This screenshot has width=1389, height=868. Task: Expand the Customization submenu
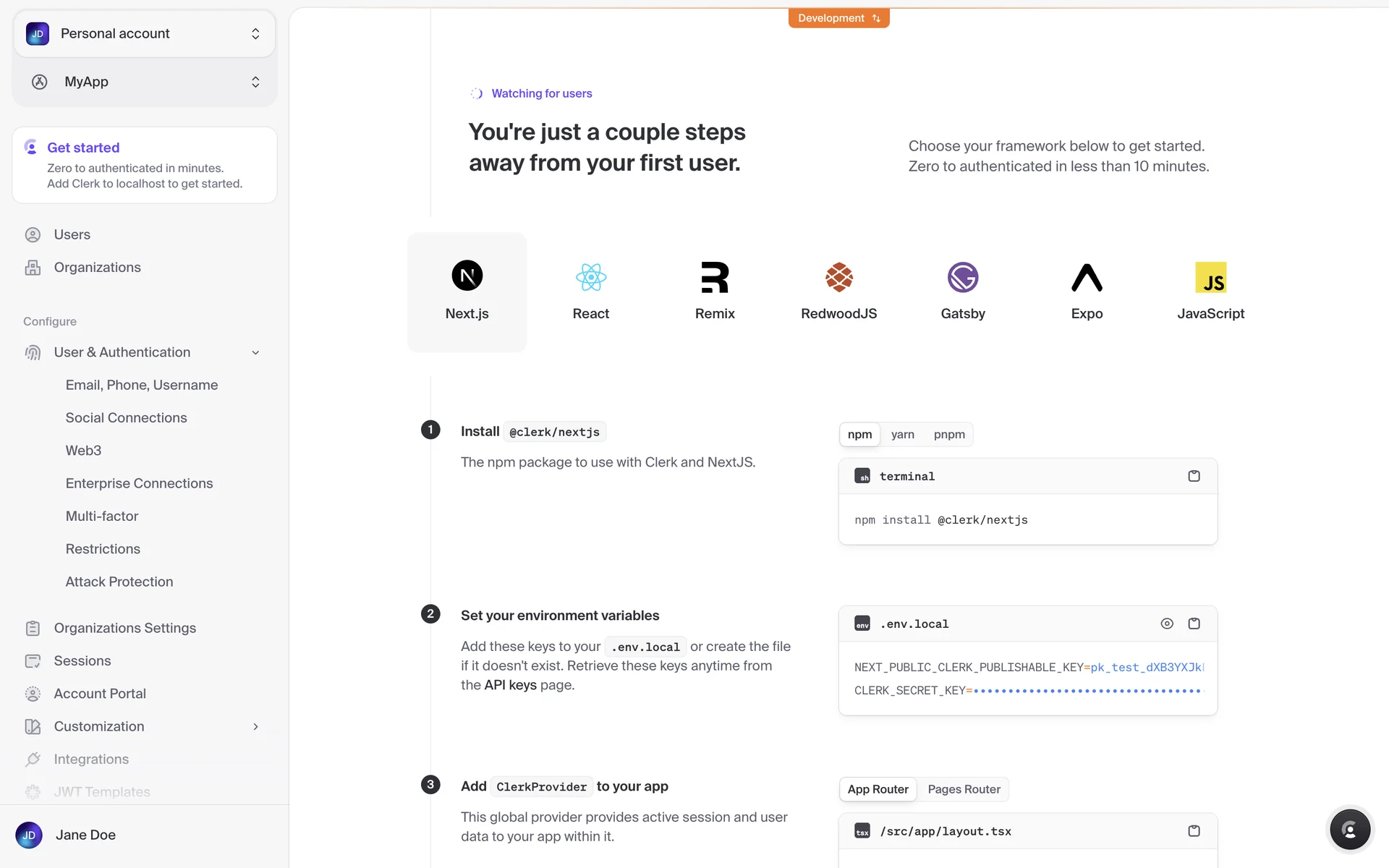[x=255, y=726]
